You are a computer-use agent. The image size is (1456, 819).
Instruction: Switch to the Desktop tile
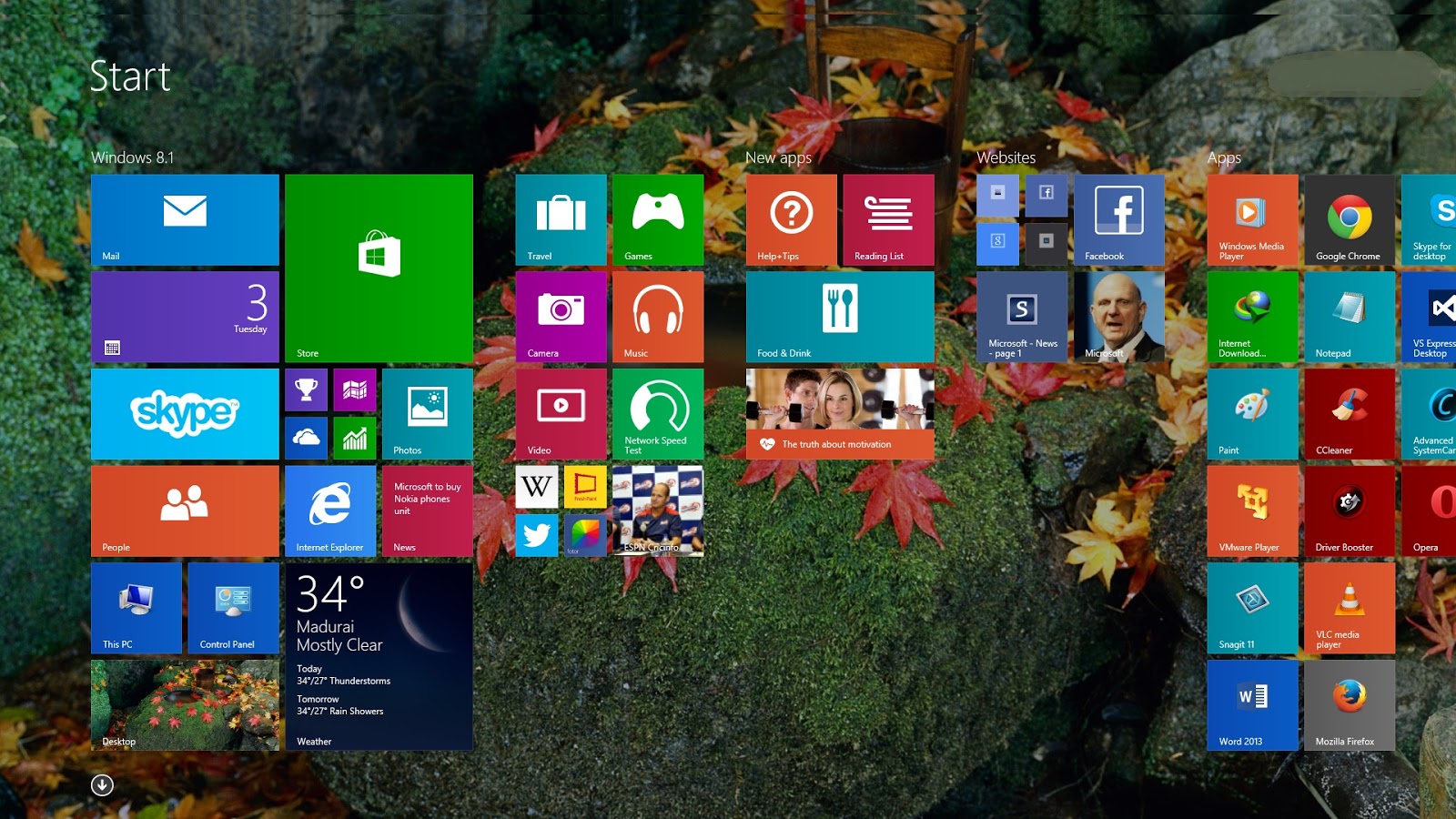(x=185, y=705)
